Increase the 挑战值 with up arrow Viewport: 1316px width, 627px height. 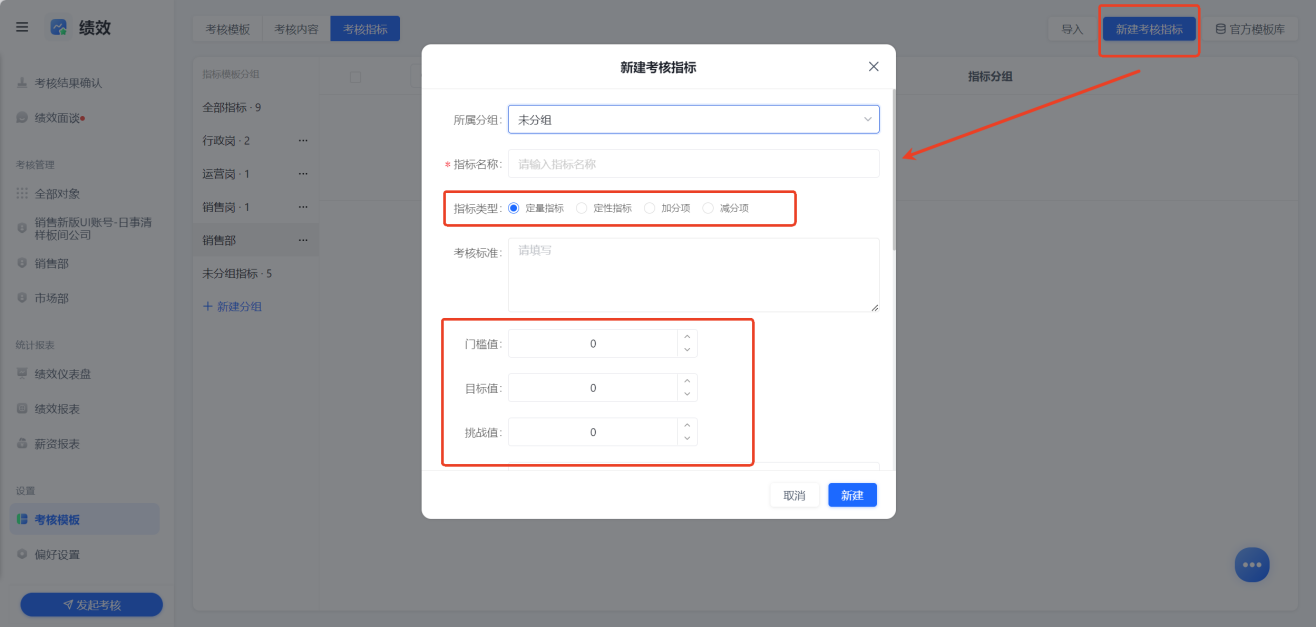[x=687, y=425]
